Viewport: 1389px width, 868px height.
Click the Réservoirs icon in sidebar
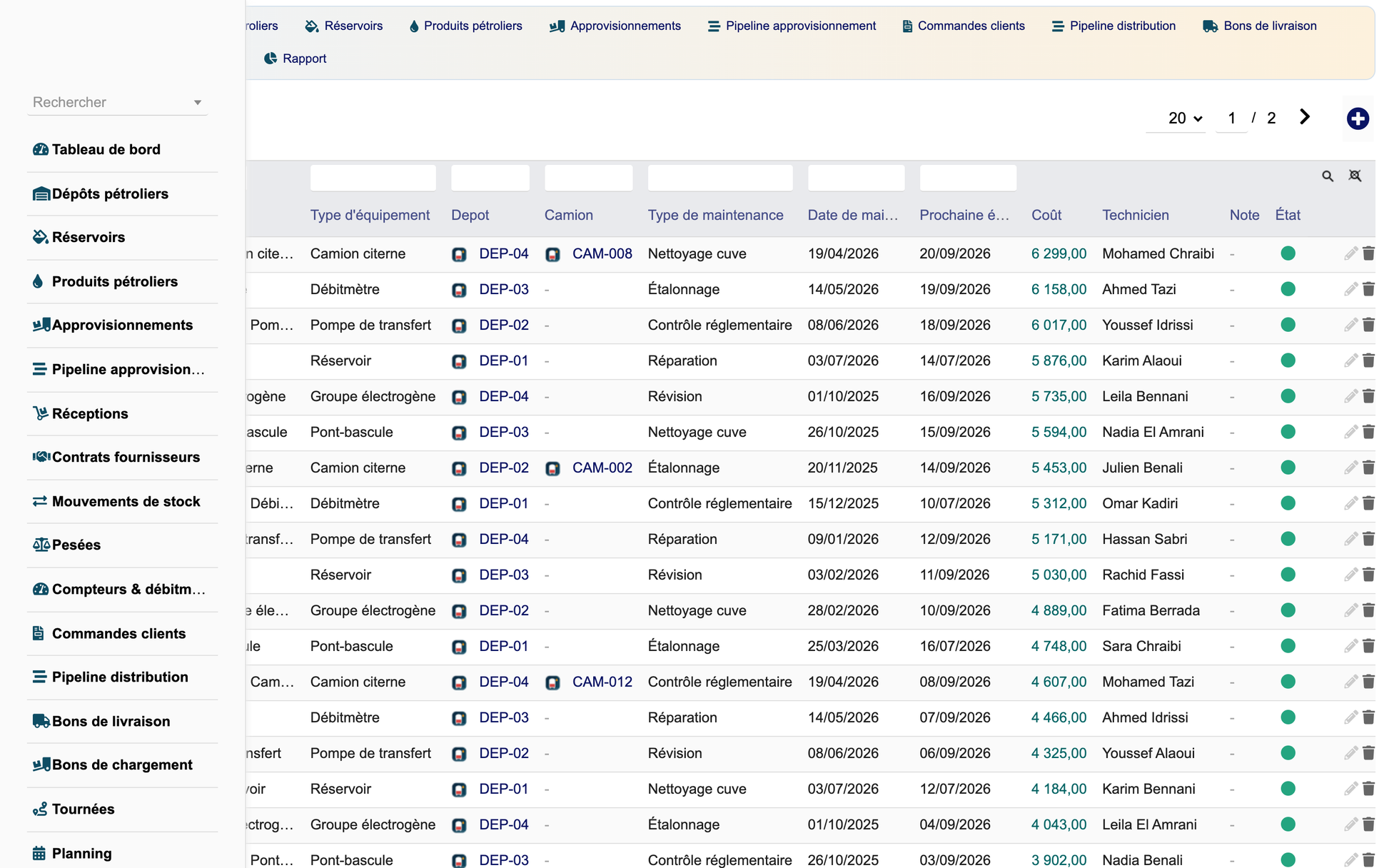point(40,237)
